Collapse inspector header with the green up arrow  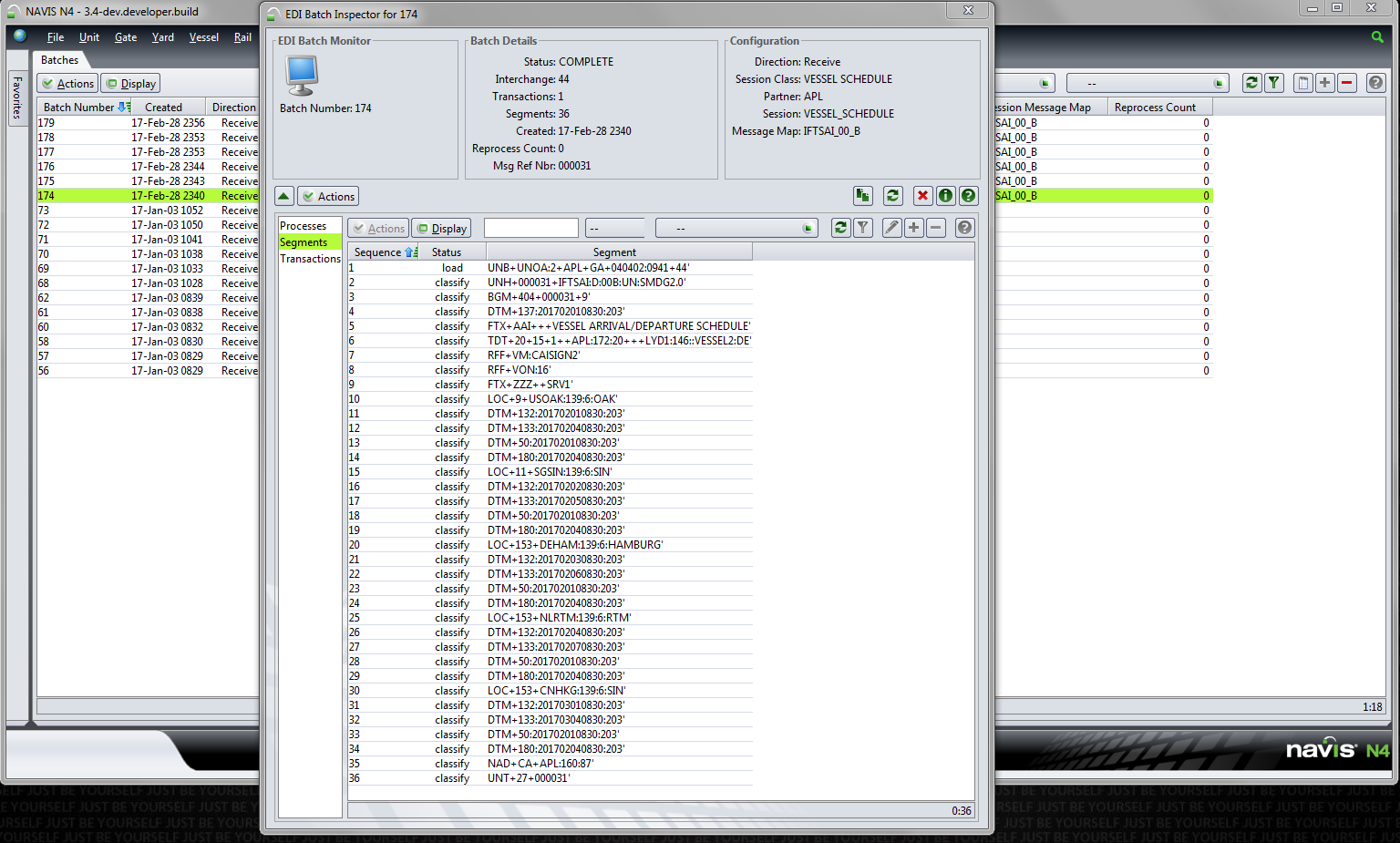click(284, 196)
